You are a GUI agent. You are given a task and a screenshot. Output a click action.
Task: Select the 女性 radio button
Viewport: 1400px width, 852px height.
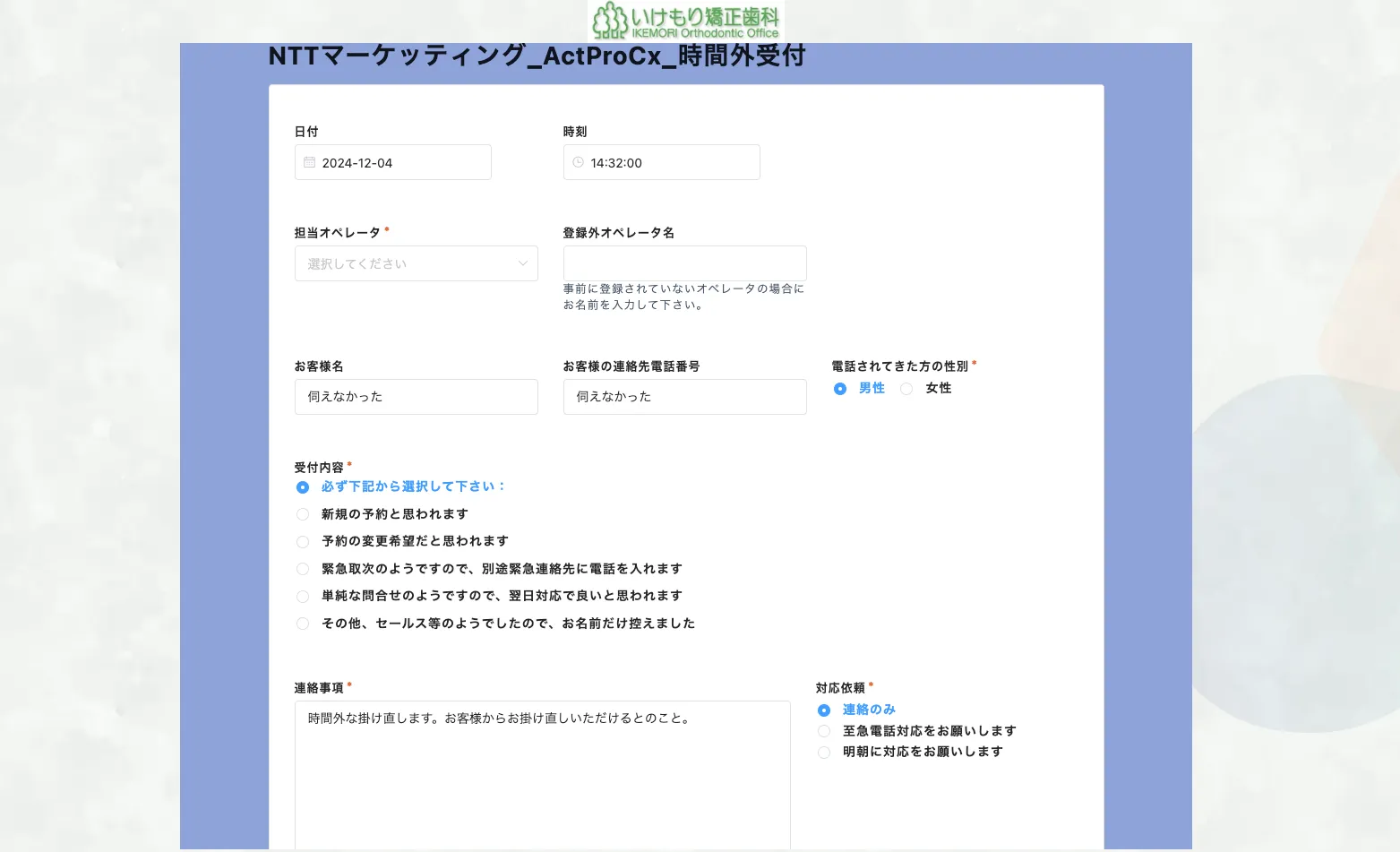[906, 389]
